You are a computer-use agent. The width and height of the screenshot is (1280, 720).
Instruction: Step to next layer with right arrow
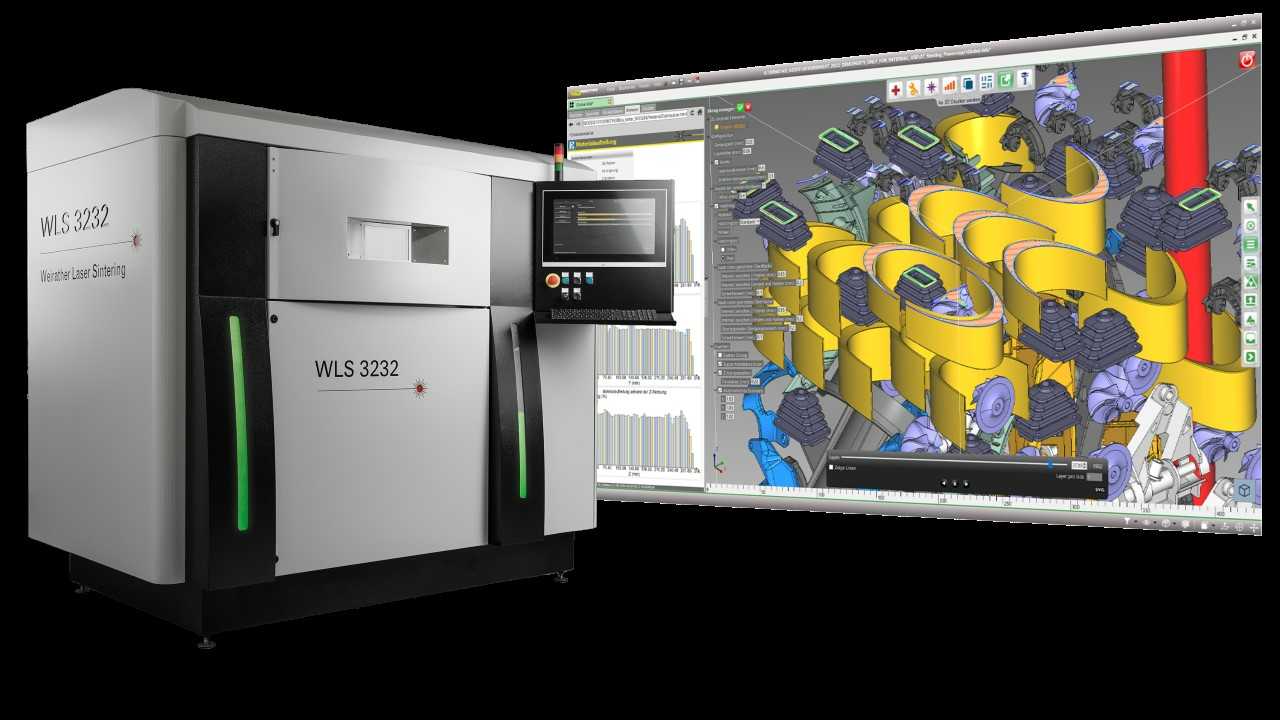click(x=966, y=482)
